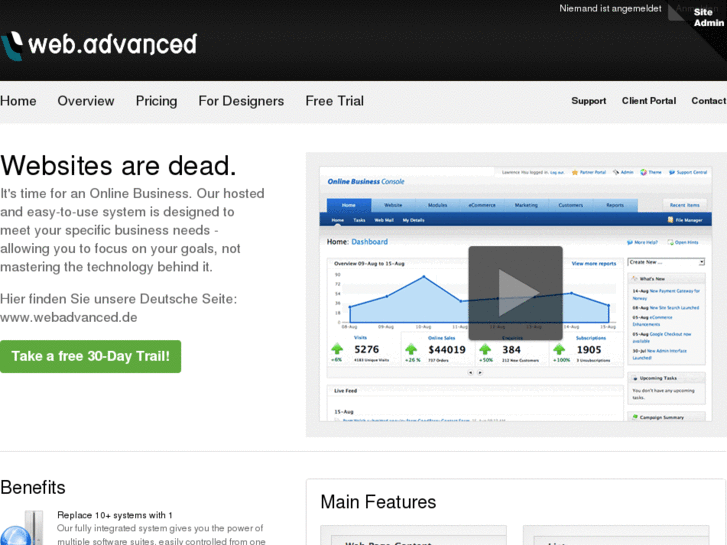Image resolution: width=727 pixels, height=545 pixels.
Task: Click the www.webadvanced.de address text
Action: coord(69,317)
